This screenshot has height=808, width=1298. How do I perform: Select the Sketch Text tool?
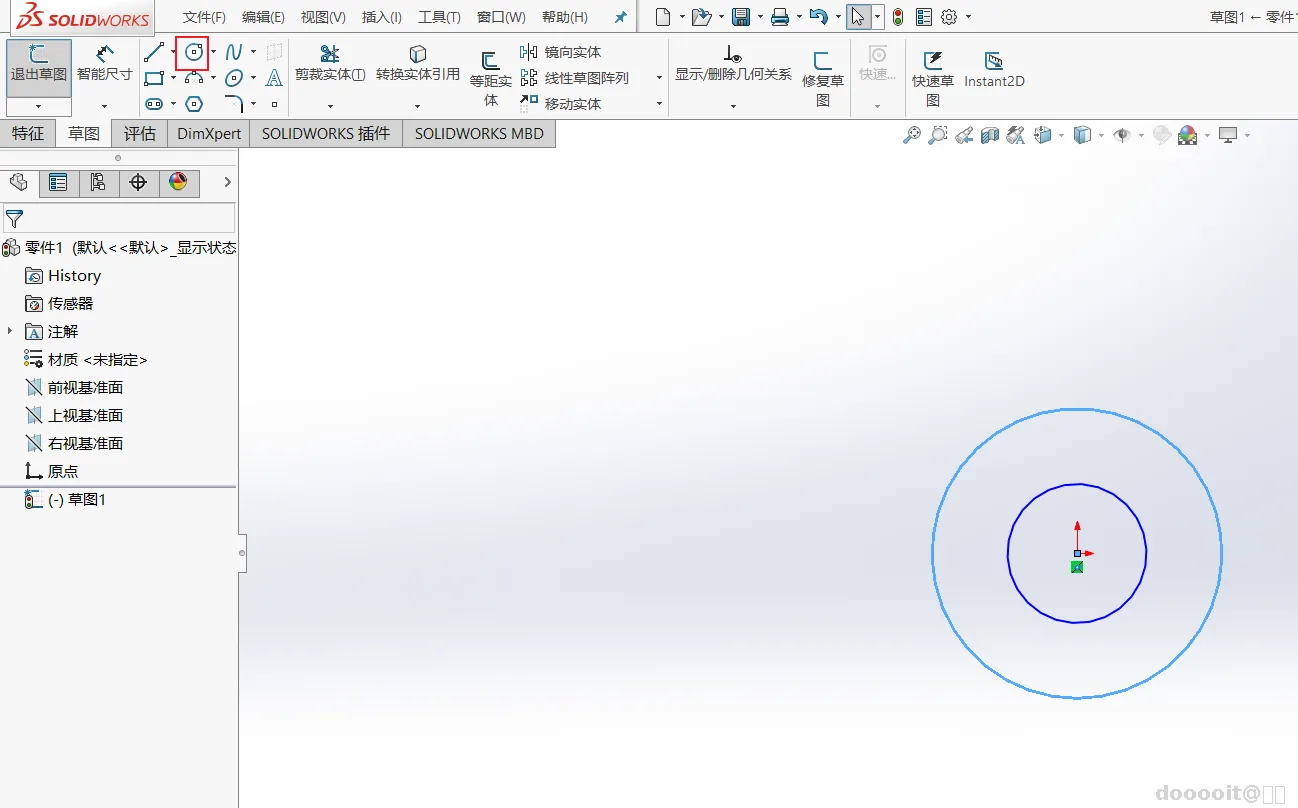point(274,78)
